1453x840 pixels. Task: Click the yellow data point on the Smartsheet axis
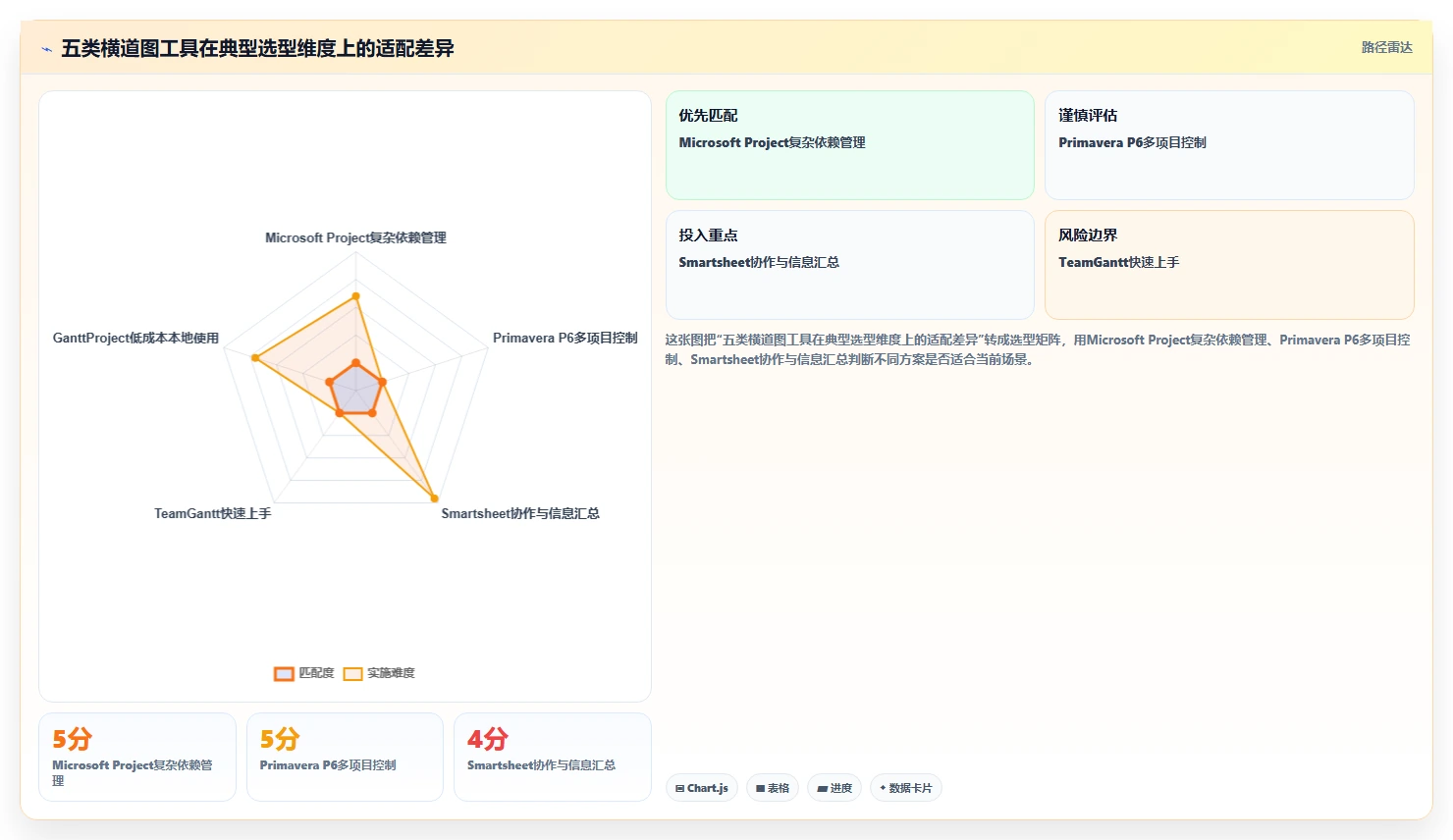434,499
